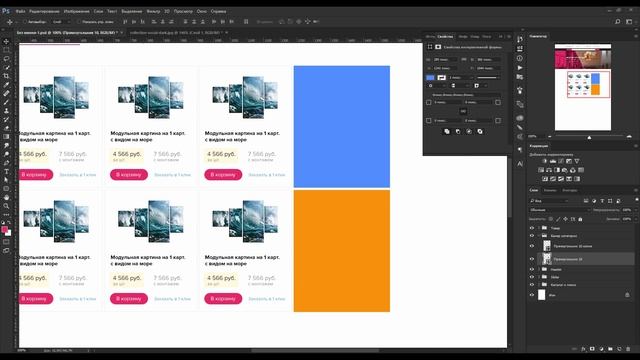Click the foreground color swatch in toolbox
Screen dimensions: 640x360
pos(4,230)
